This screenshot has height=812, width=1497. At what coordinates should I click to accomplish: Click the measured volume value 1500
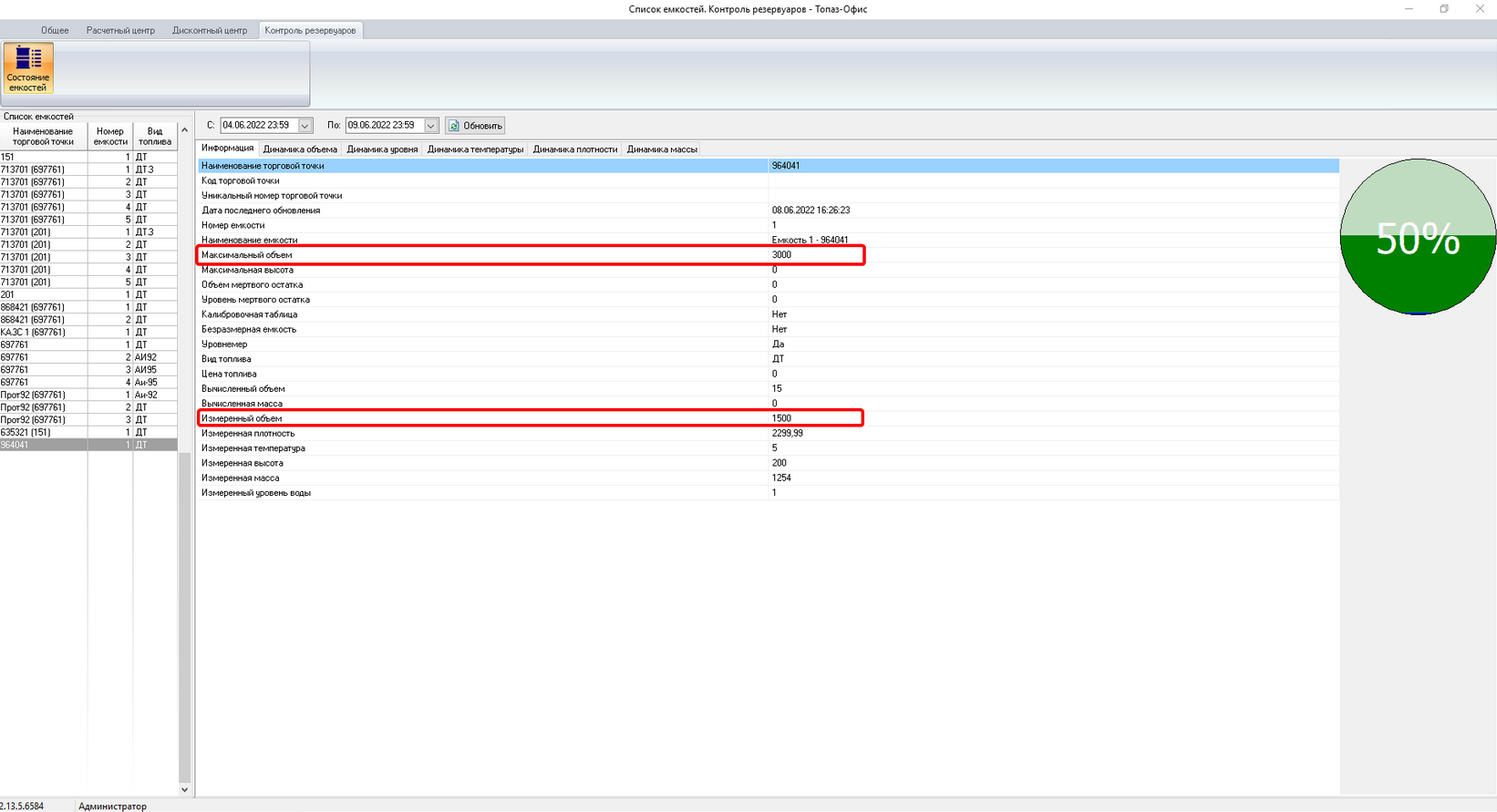(x=781, y=418)
